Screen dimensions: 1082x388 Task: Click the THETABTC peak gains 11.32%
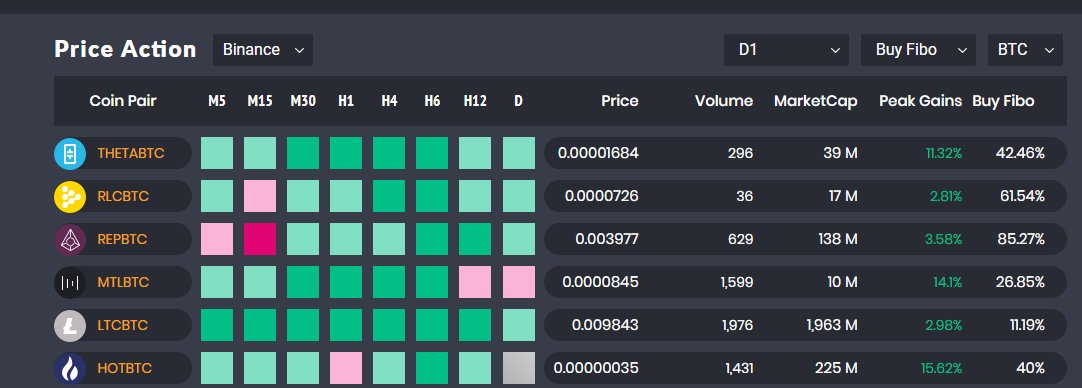tap(943, 153)
